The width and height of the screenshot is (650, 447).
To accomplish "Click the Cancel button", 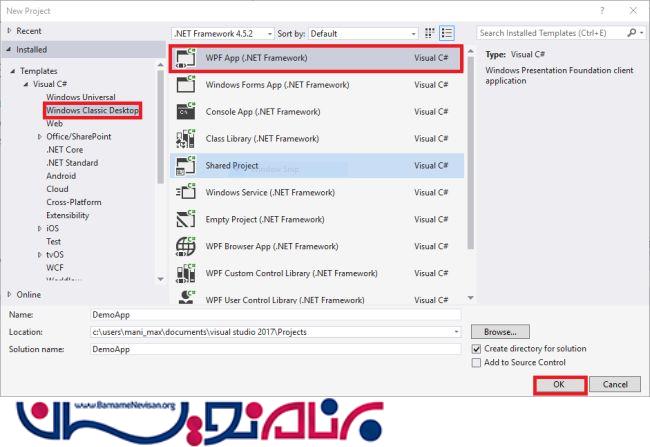I will 615,385.
